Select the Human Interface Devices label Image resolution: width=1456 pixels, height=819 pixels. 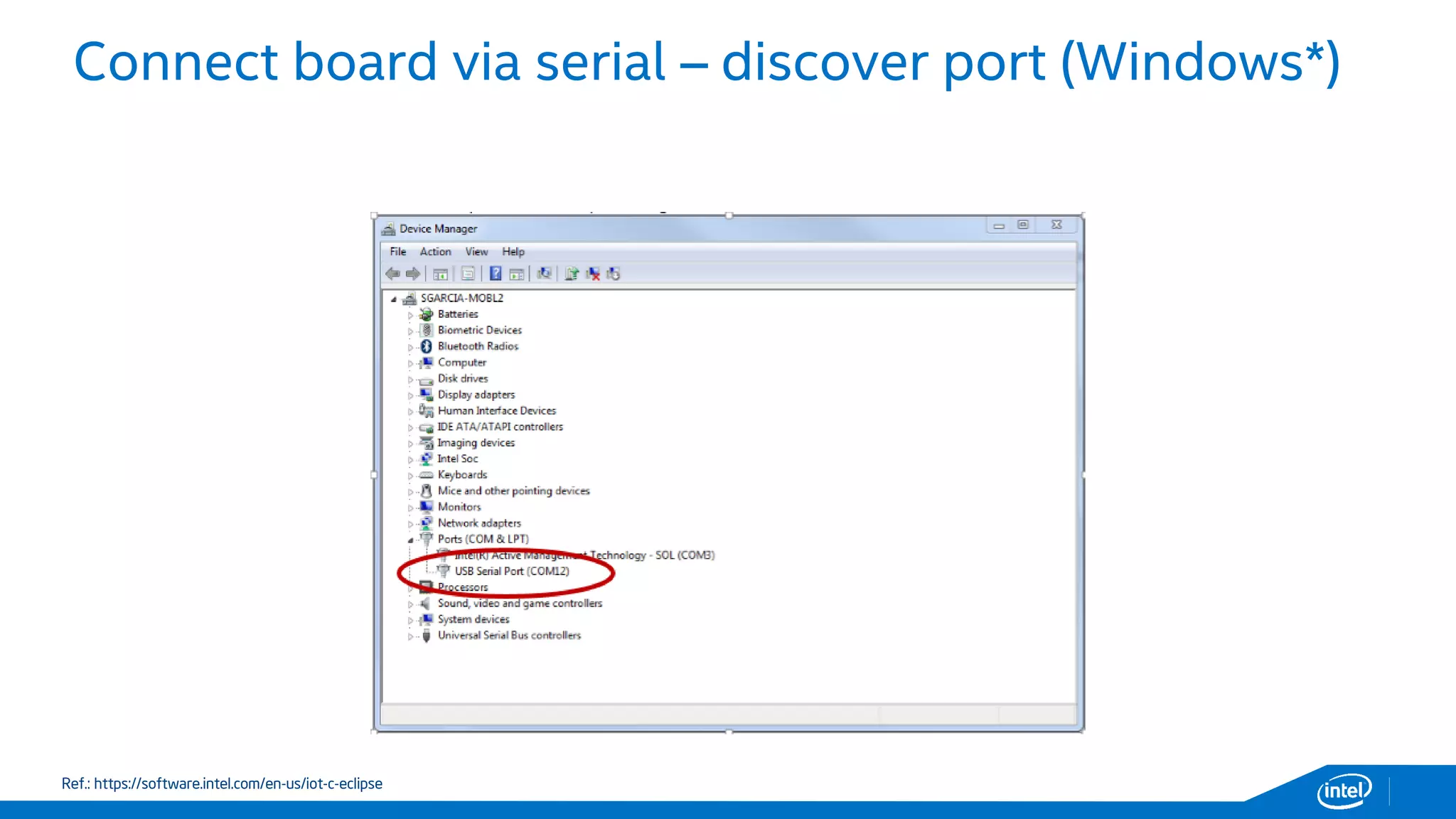pyautogui.click(x=497, y=411)
